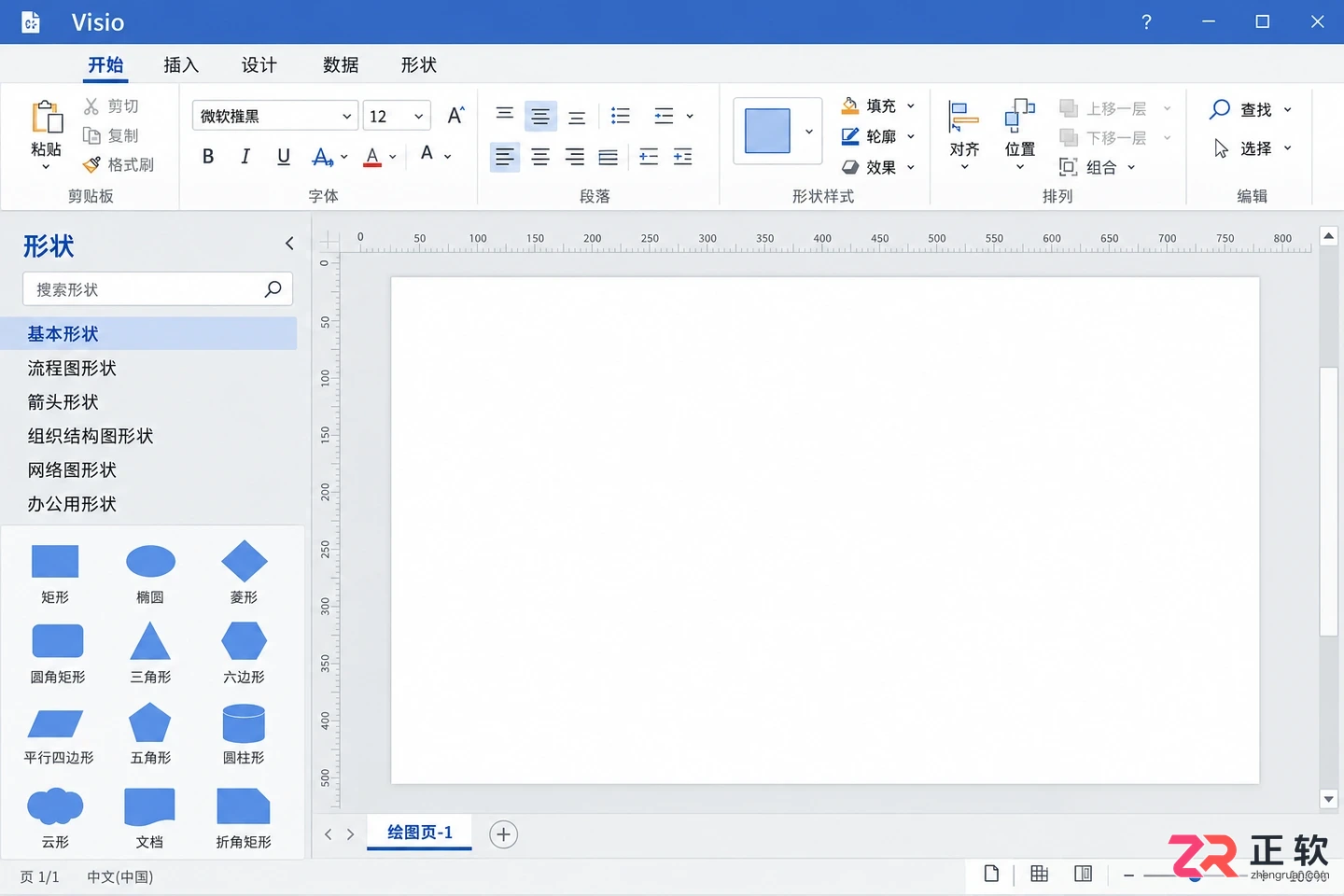Click the 剪切 (Cut) scissors icon
The image size is (1344, 896).
point(91,106)
